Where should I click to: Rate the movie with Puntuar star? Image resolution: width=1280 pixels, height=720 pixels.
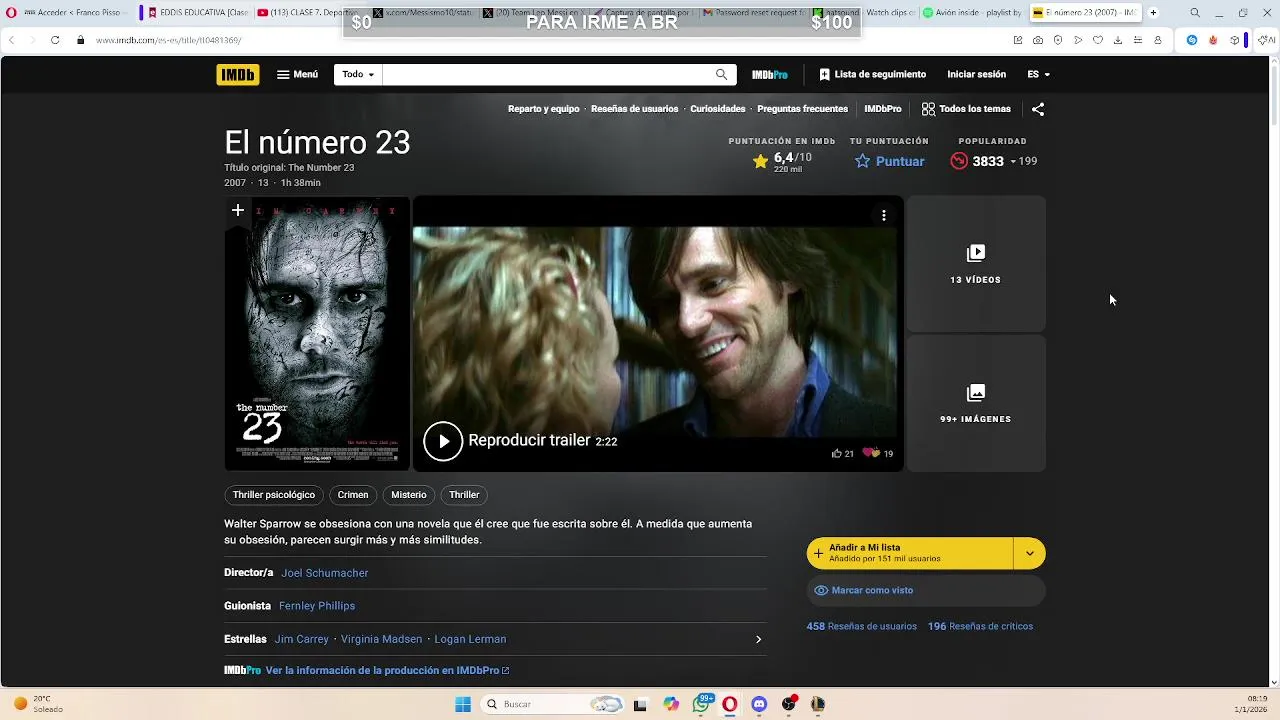tap(889, 161)
